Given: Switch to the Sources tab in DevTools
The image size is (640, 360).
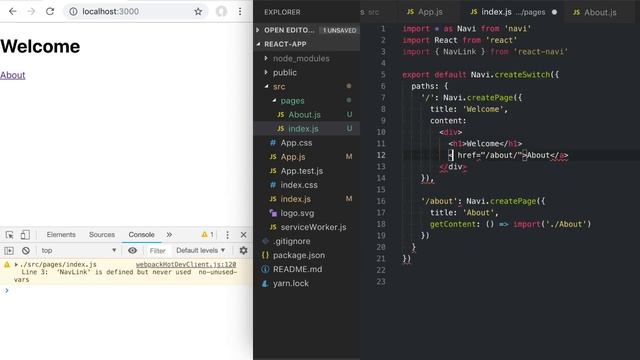Looking at the screenshot, I should (102, 235).
